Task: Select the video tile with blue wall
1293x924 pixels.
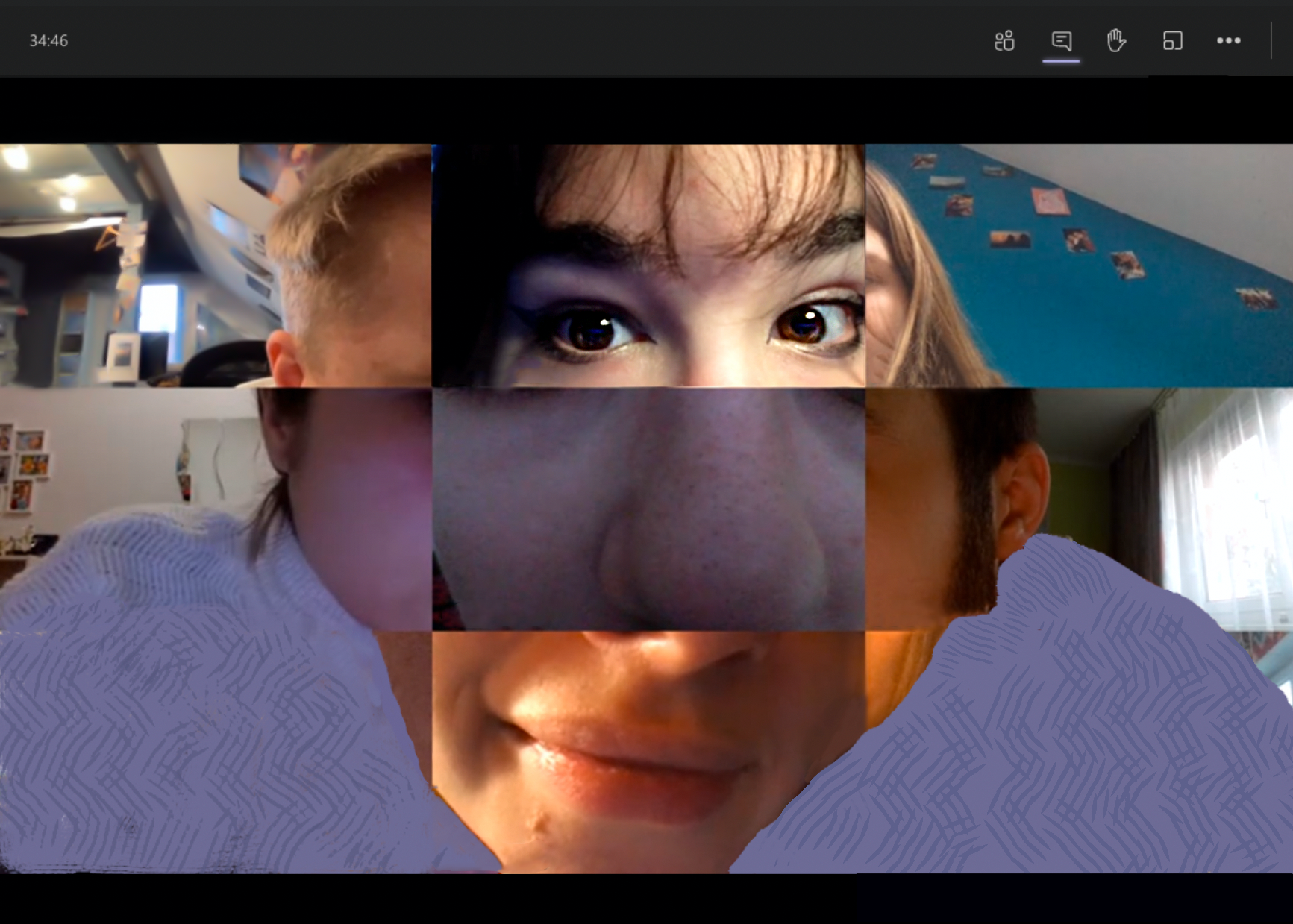Action: point(1079,265)
